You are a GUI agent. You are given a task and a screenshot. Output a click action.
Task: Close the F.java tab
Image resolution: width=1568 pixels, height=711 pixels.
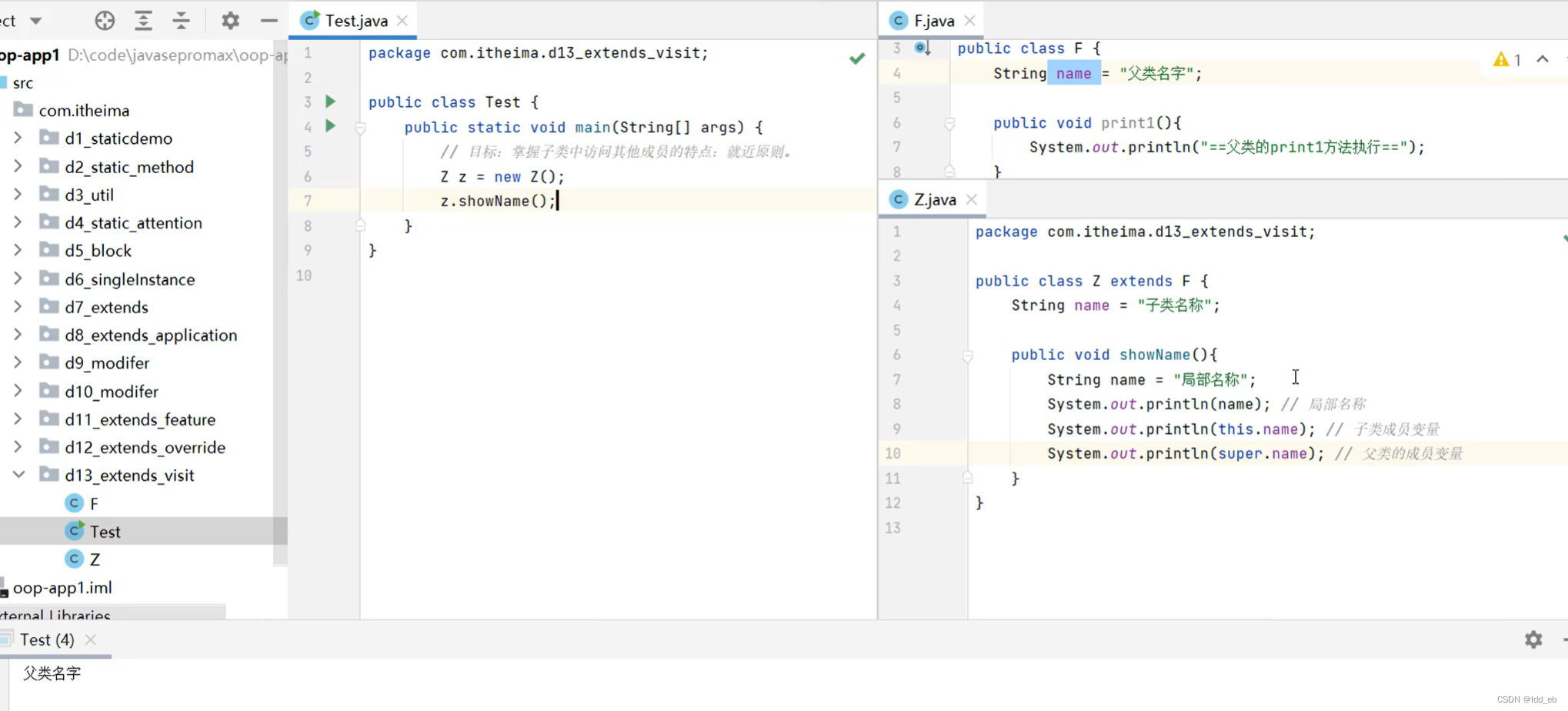click(970, 21)
